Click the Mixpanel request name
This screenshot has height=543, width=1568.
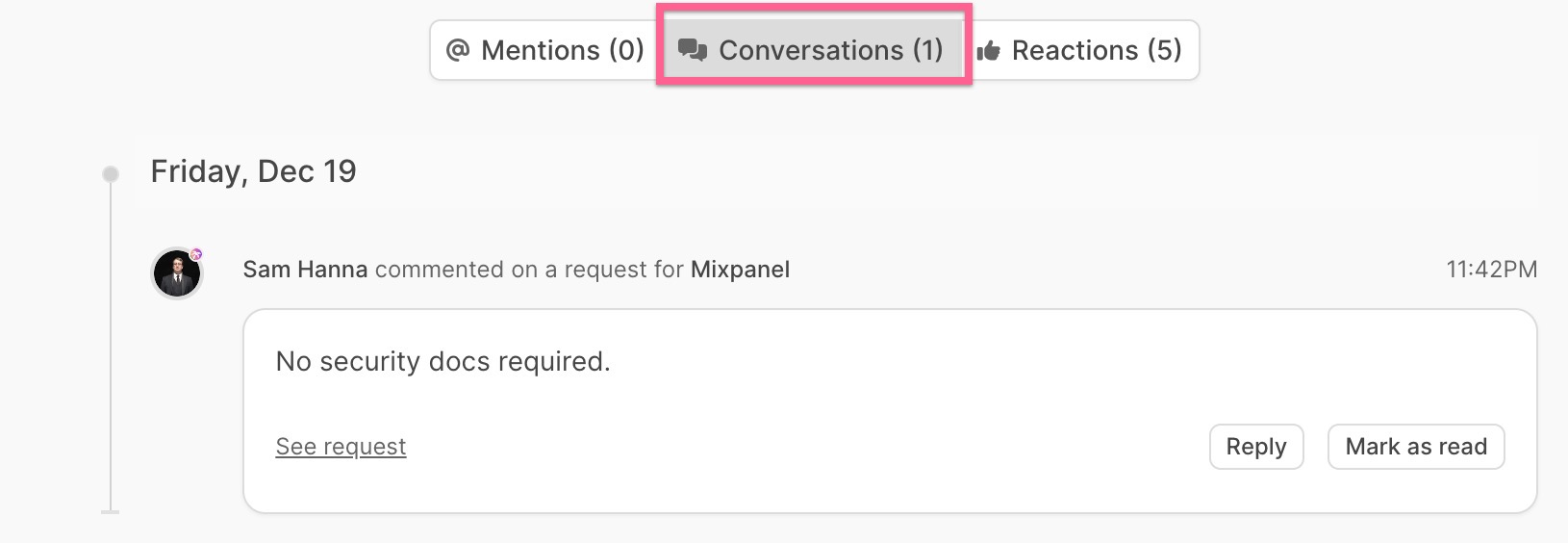(740, 270)
